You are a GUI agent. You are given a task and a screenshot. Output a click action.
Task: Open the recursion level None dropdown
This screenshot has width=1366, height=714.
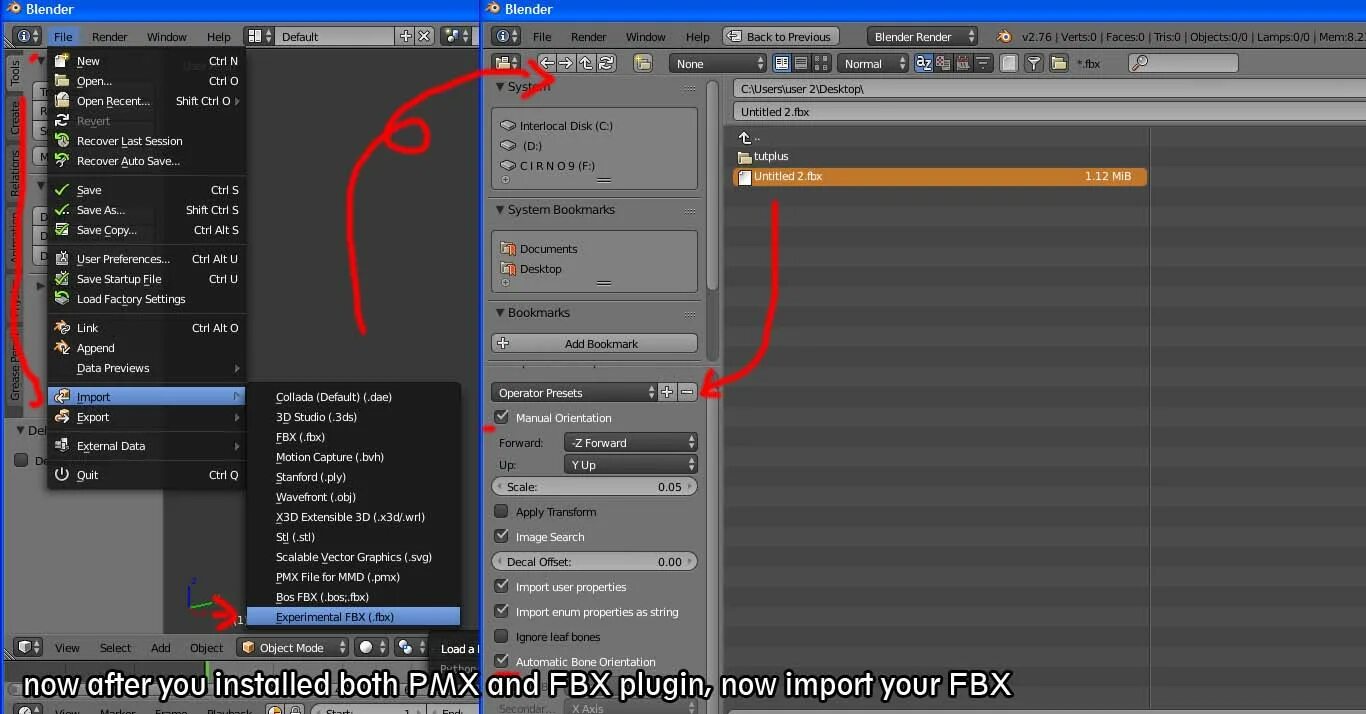[718, 63]
